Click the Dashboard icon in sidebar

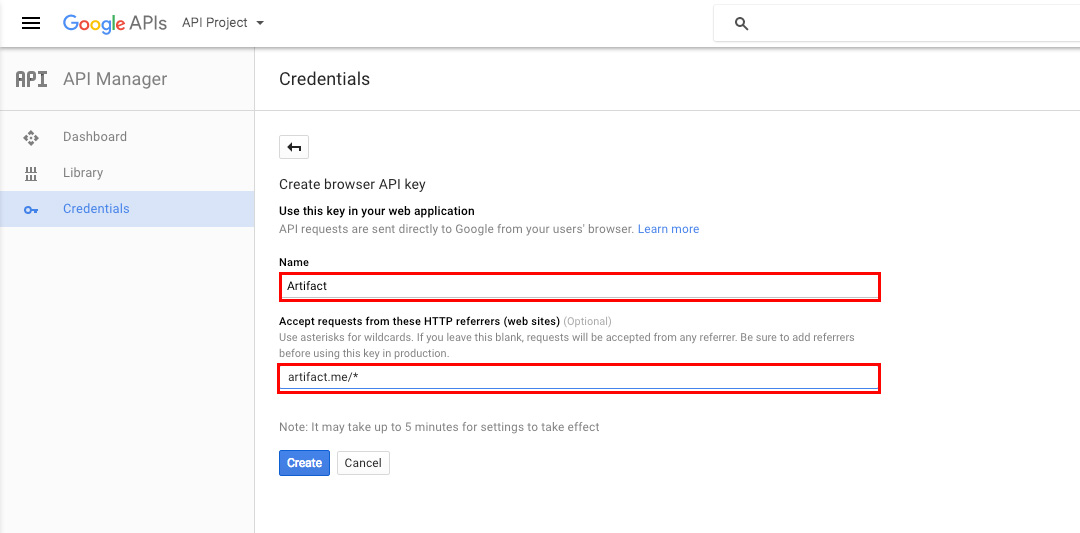pos(31,137)
